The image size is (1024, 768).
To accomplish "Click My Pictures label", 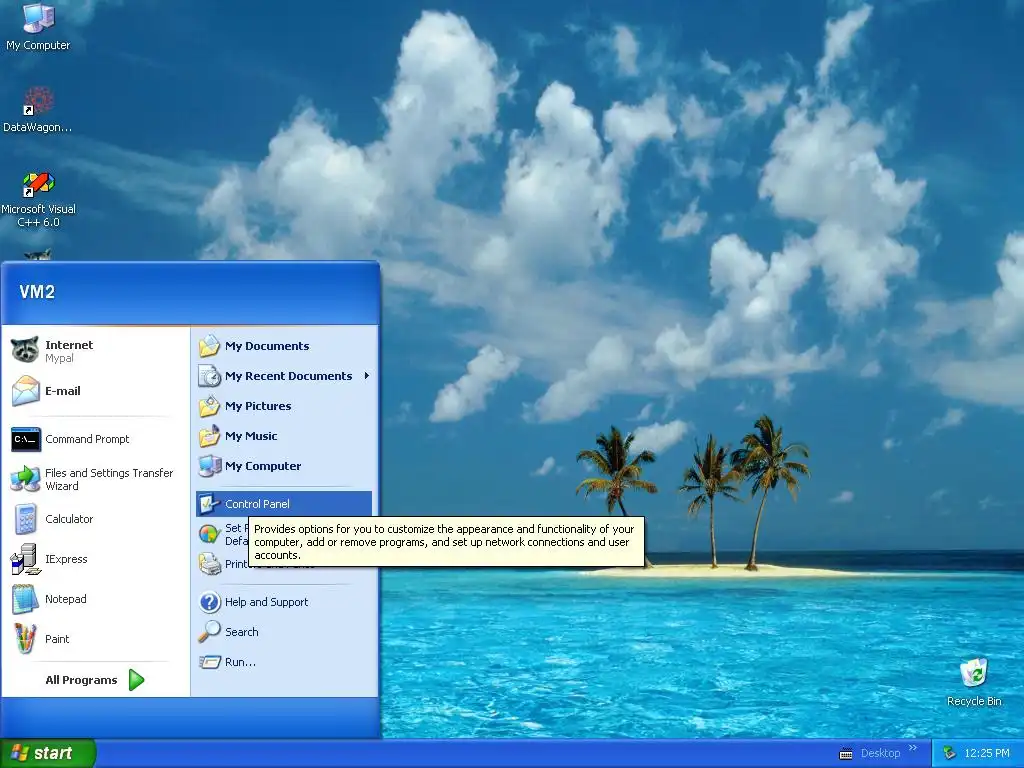I will pos(258,406).
